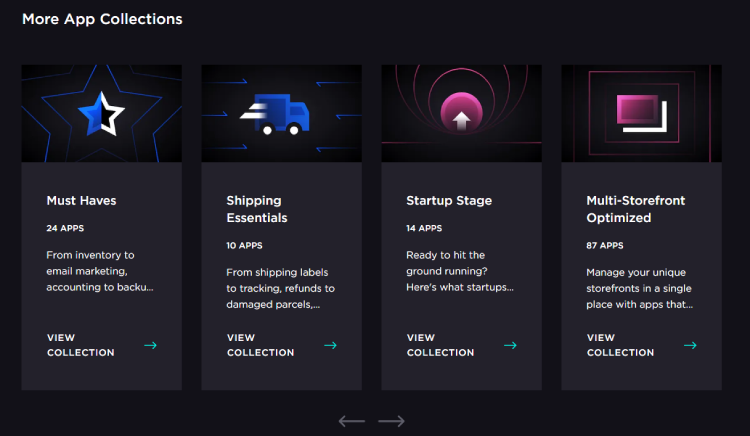Image resolution: width=750 pixels, height=436 pixels.
Task: Click the pink upward arrow circle icon
Action: tap(461, 113)
